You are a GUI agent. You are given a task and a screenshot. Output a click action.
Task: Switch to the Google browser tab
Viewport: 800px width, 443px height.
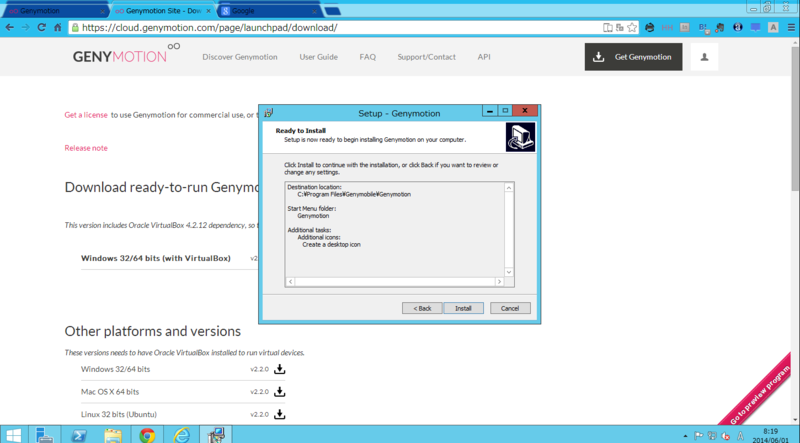268,11
